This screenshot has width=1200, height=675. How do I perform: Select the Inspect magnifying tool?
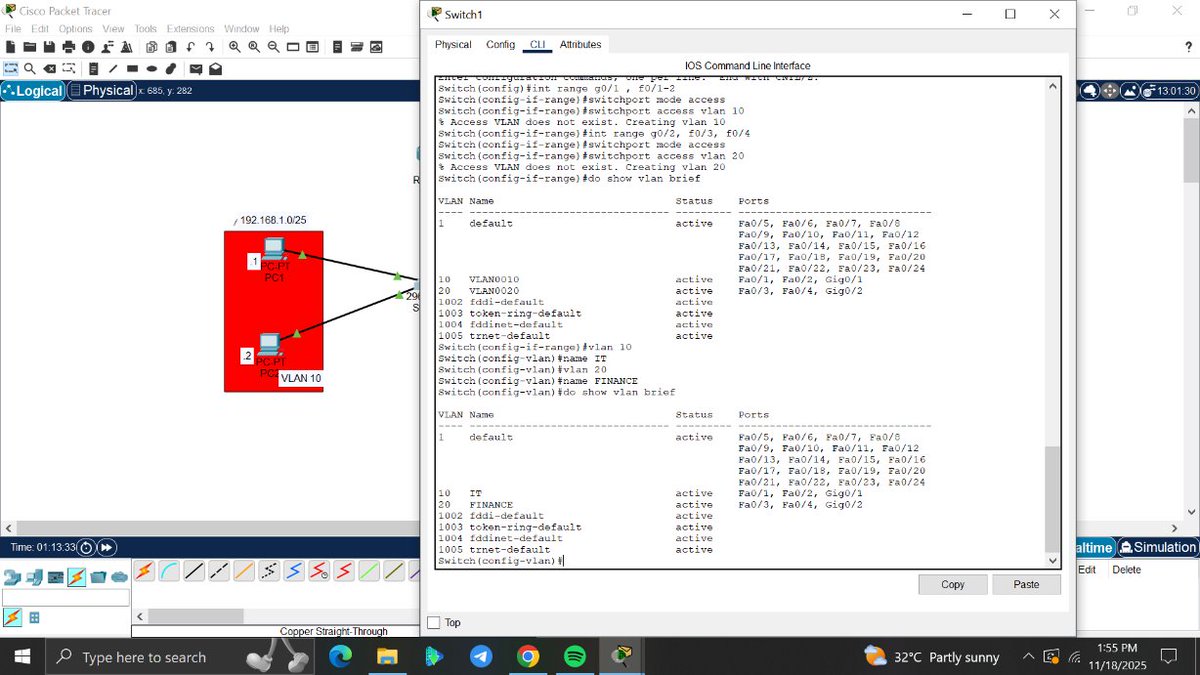click(x=30, y=68)
